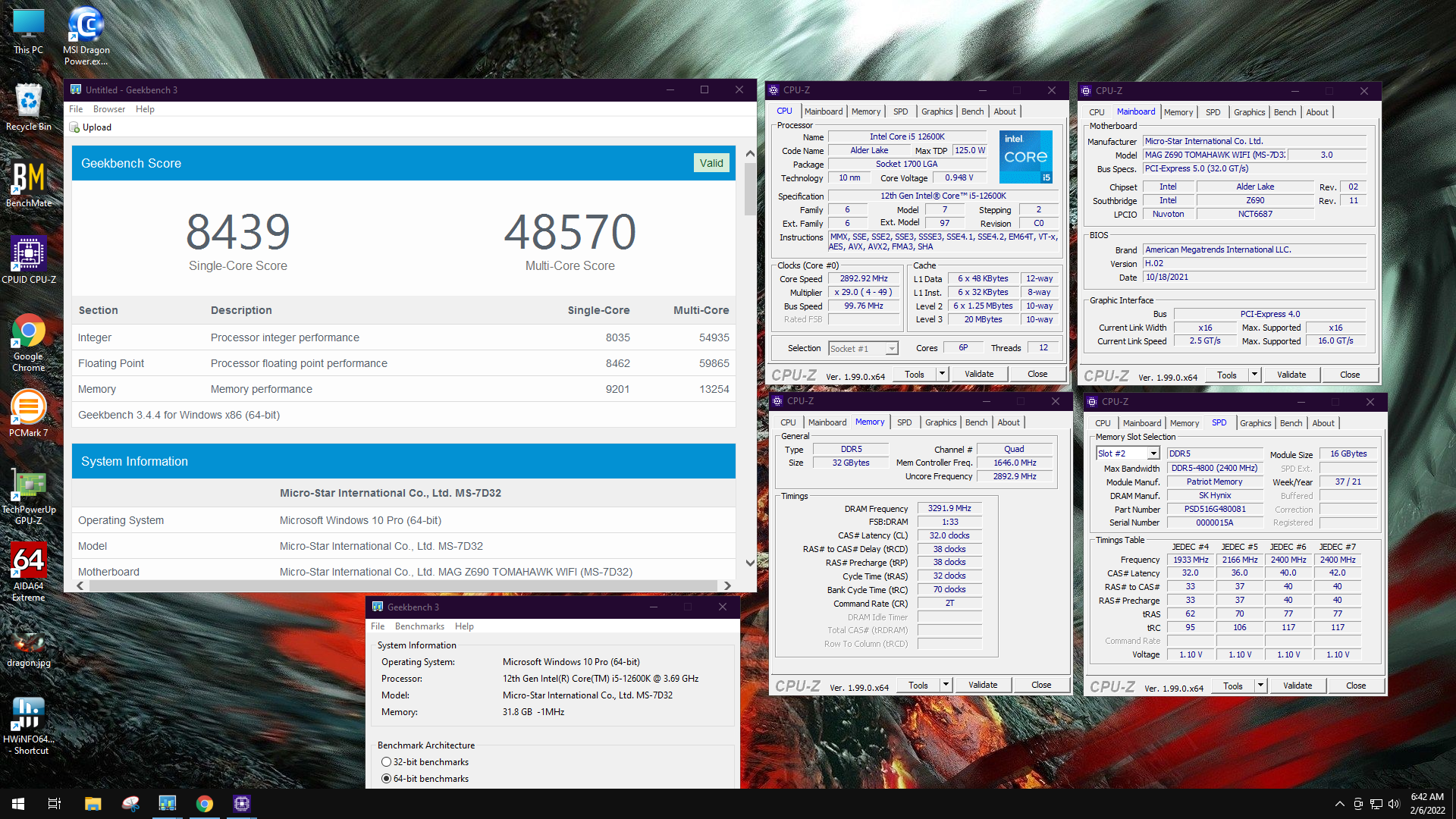Image resolution: width=1456 pixels, height=819 pixels.
Task: Launch CPUID CPU-Z desktop shortcut
Action: pos(28,260)
